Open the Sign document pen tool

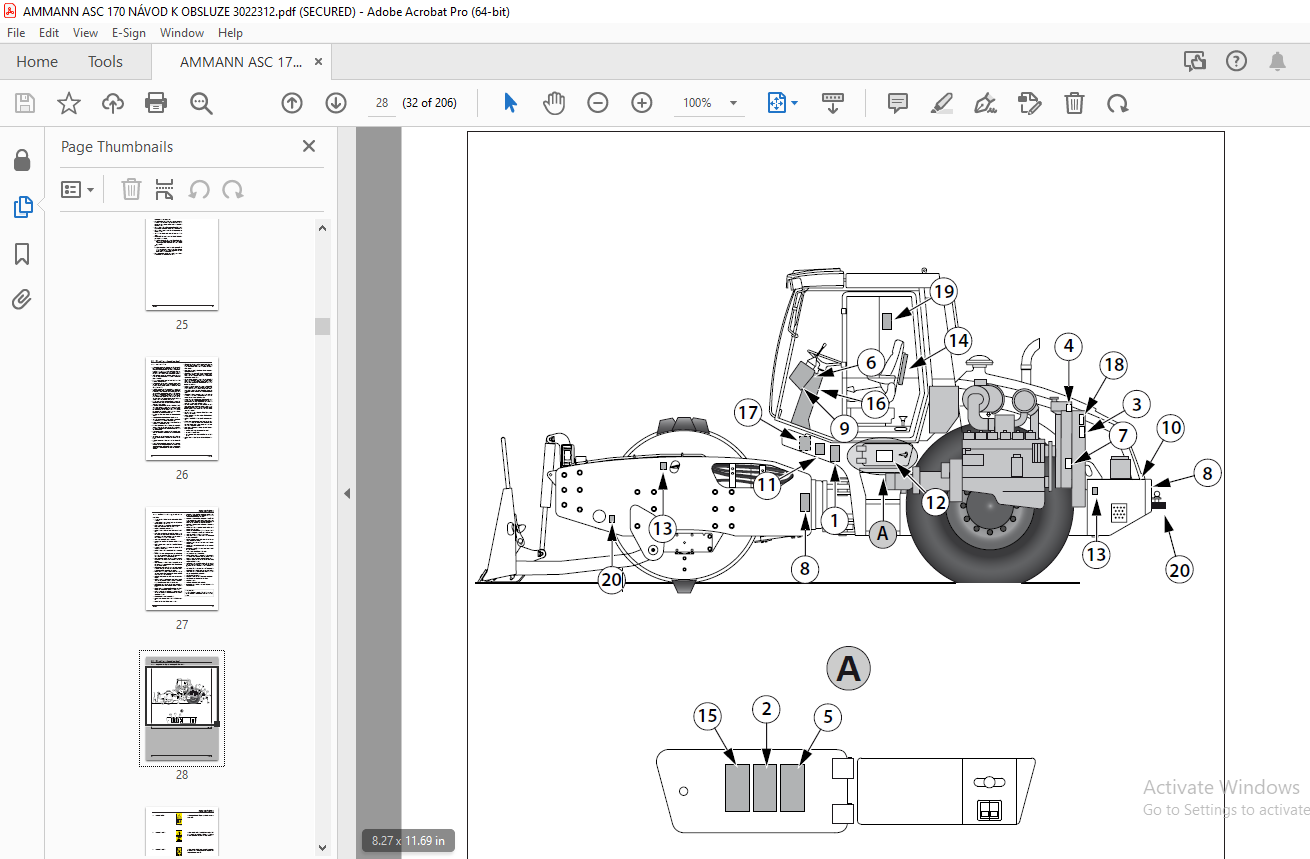[x=985, y=103]
